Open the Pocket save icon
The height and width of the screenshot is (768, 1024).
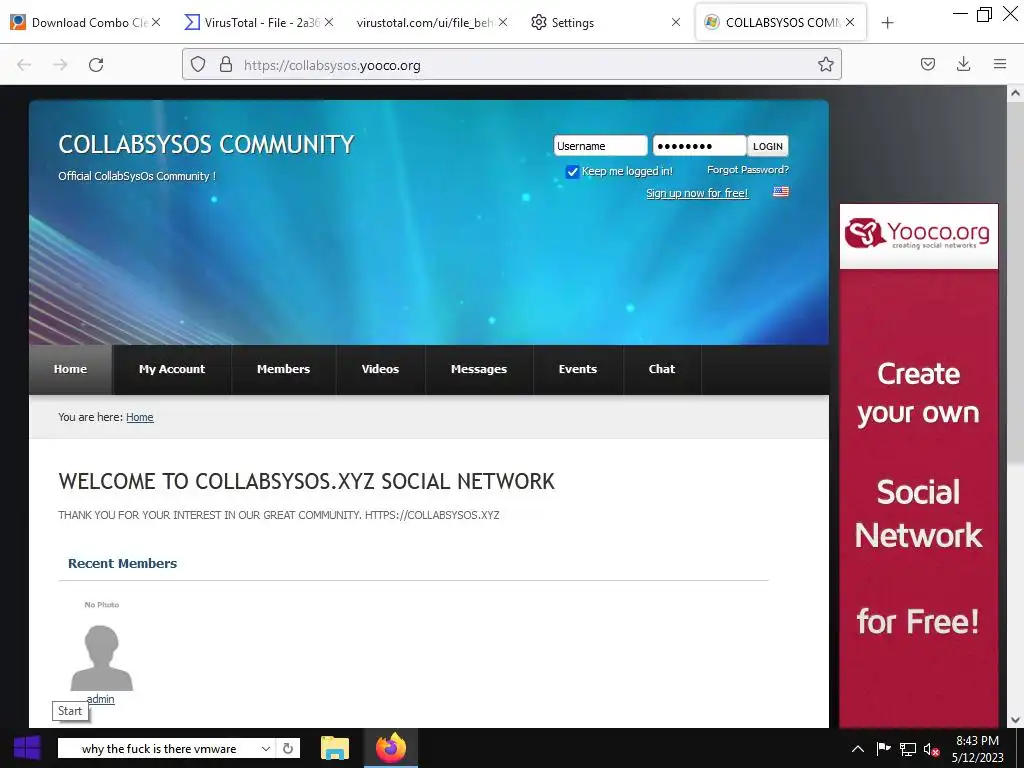click(x=927, y=64)
